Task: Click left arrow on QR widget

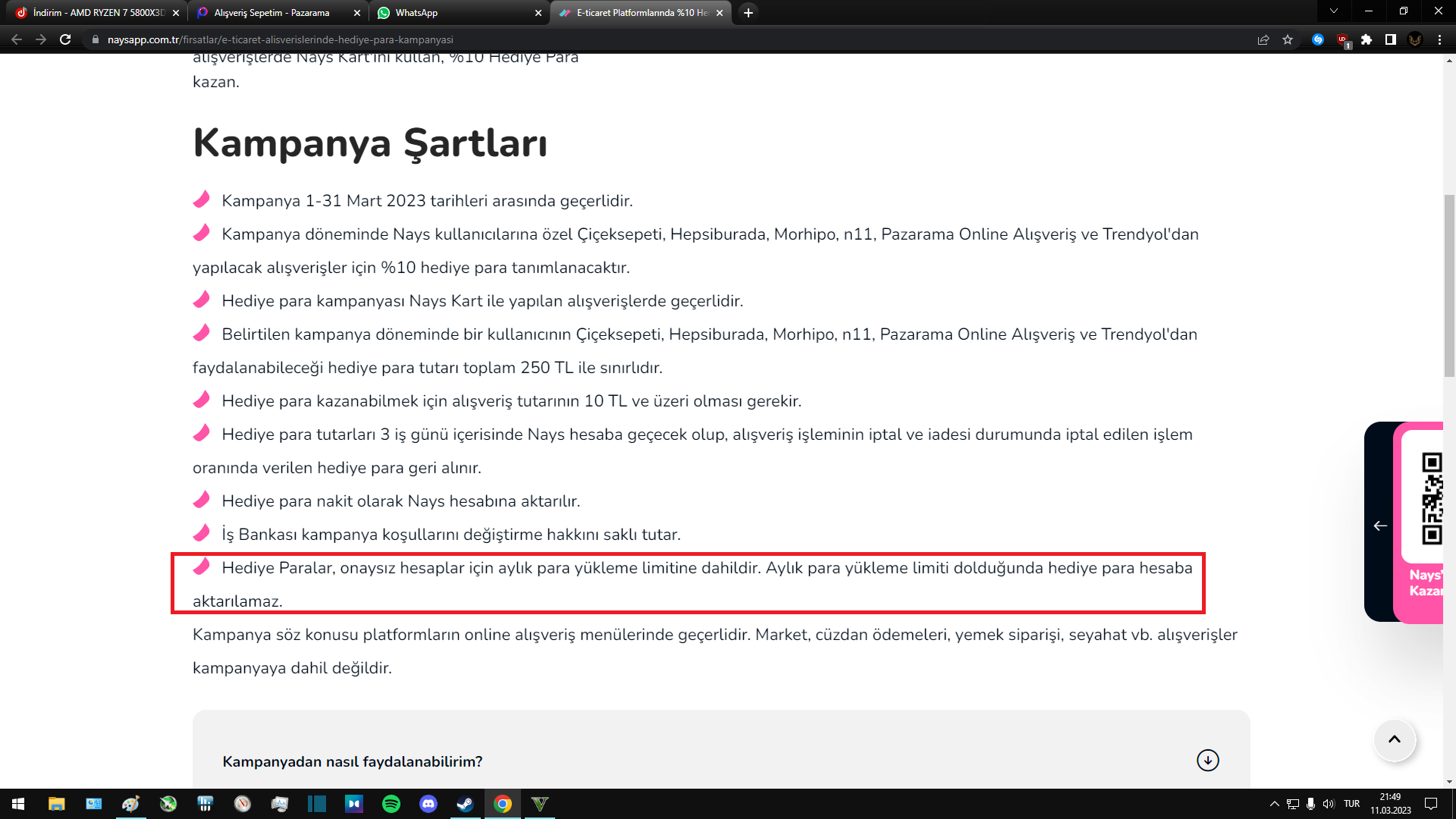Action: click(x=1380, y=526)
